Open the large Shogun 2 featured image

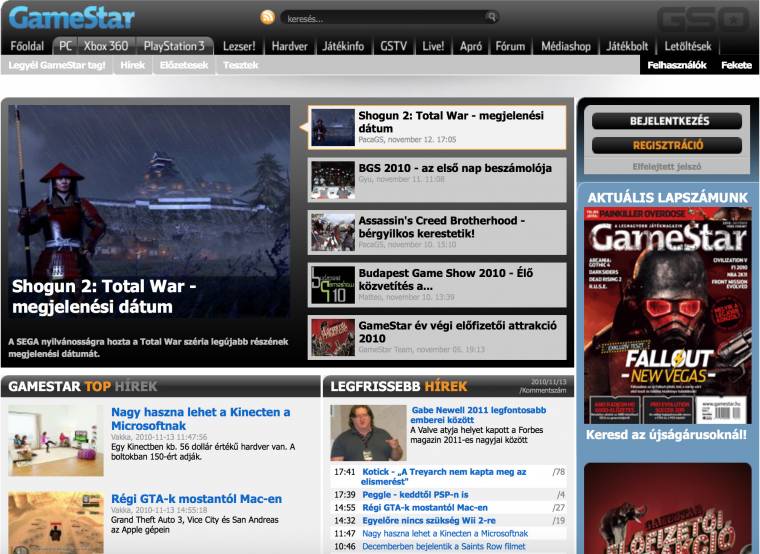point(149,212)
